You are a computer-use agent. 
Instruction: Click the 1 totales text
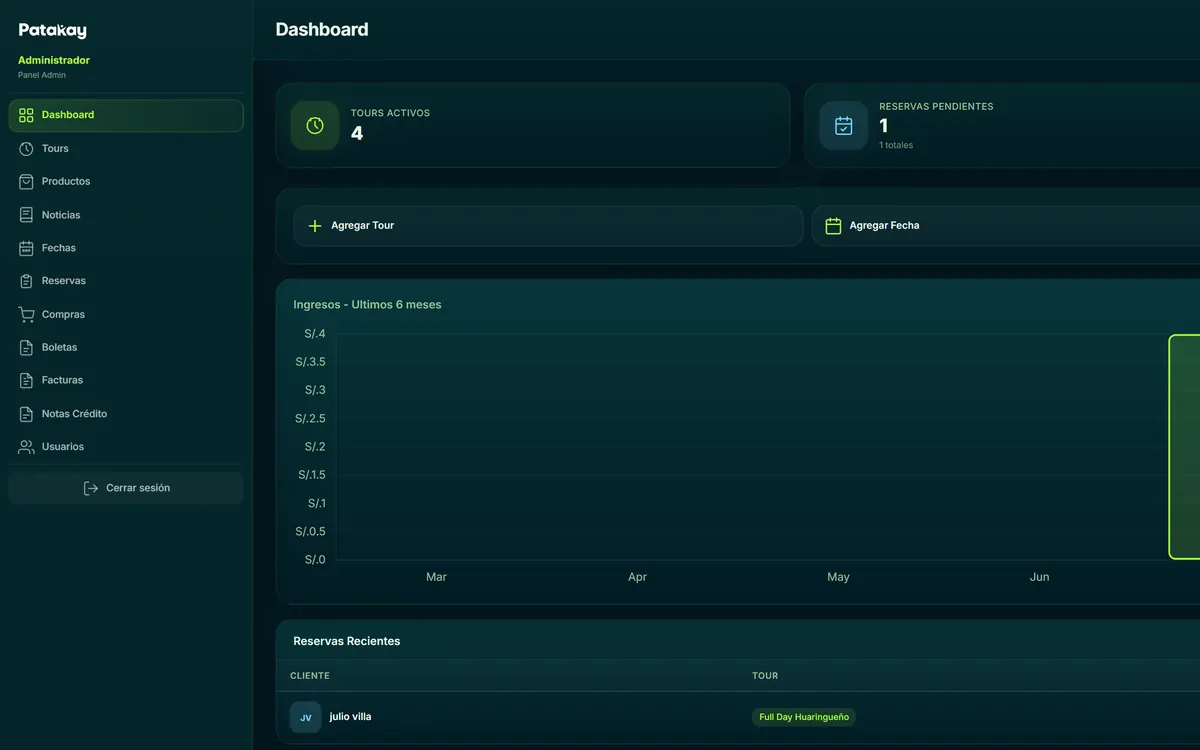pos(896,145)
